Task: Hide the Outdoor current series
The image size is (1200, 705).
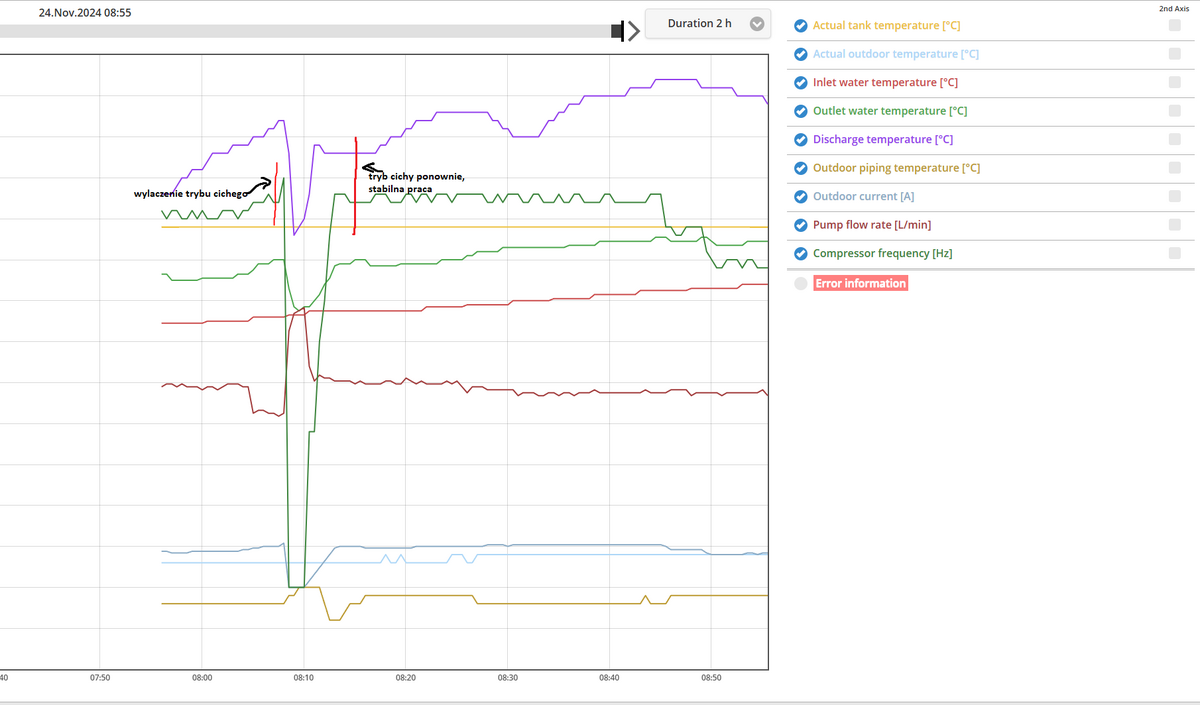Action: pyautogui.click(x=800, y=197)
